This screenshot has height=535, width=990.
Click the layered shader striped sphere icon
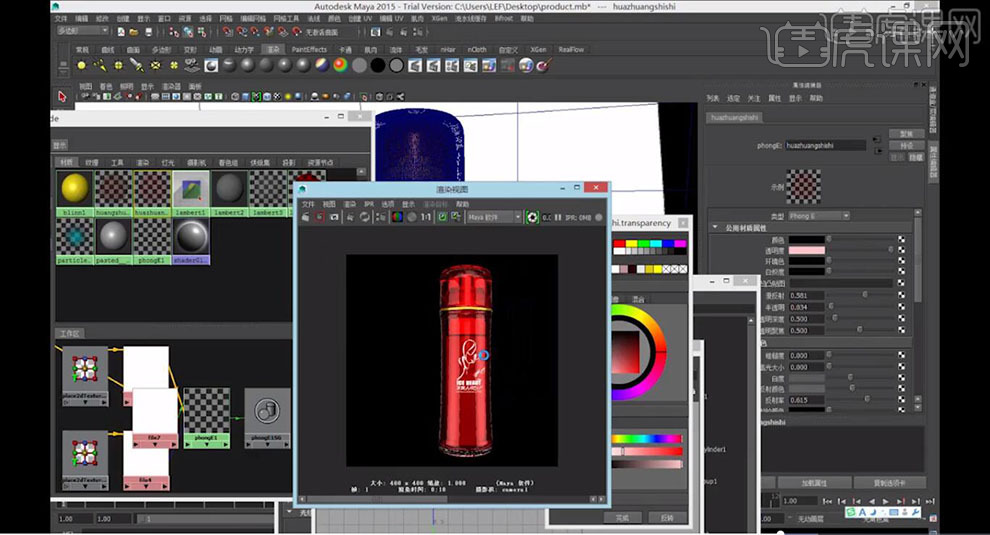click(322, 65)
